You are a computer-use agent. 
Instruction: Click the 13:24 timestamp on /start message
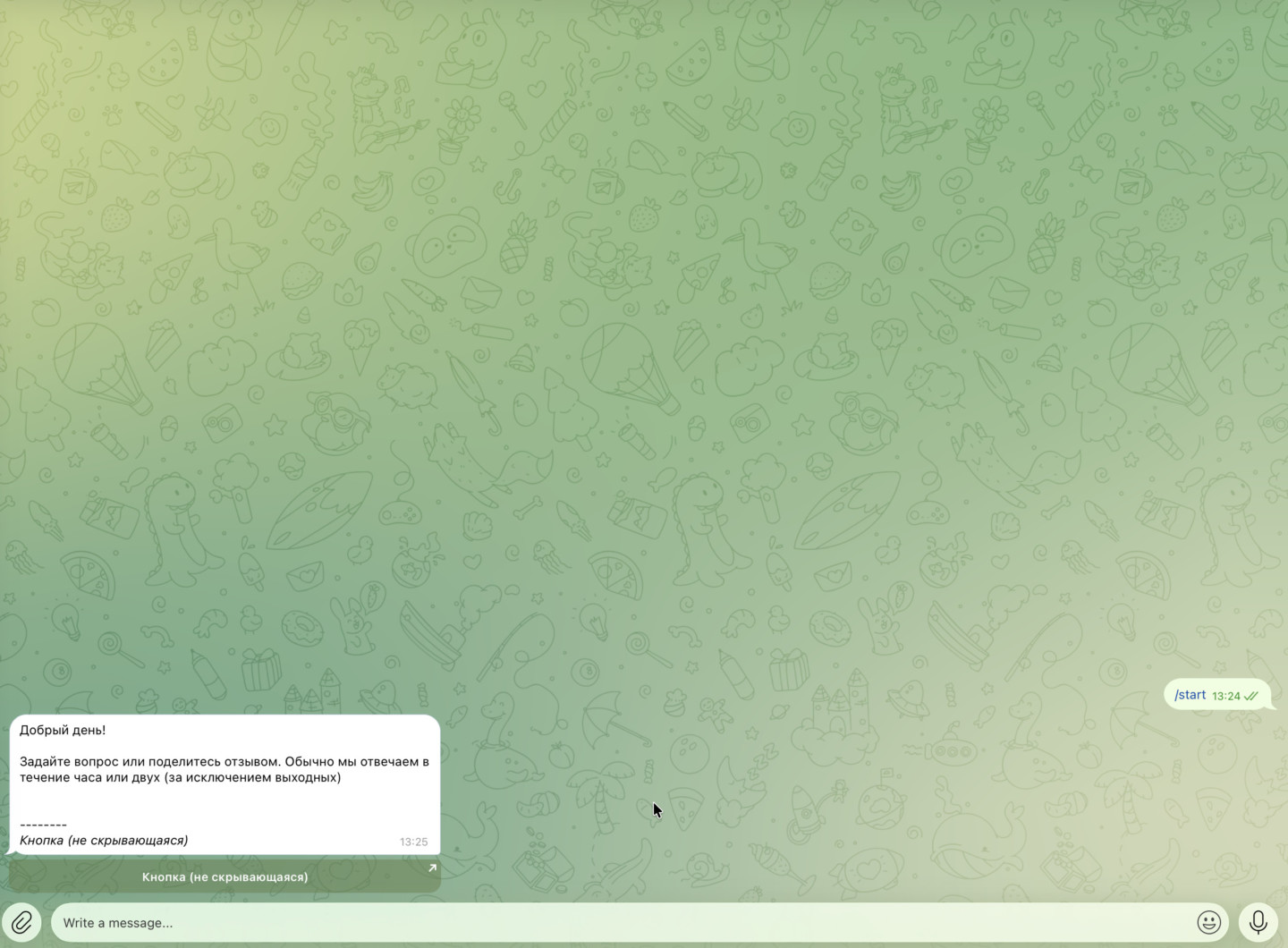1226,696
